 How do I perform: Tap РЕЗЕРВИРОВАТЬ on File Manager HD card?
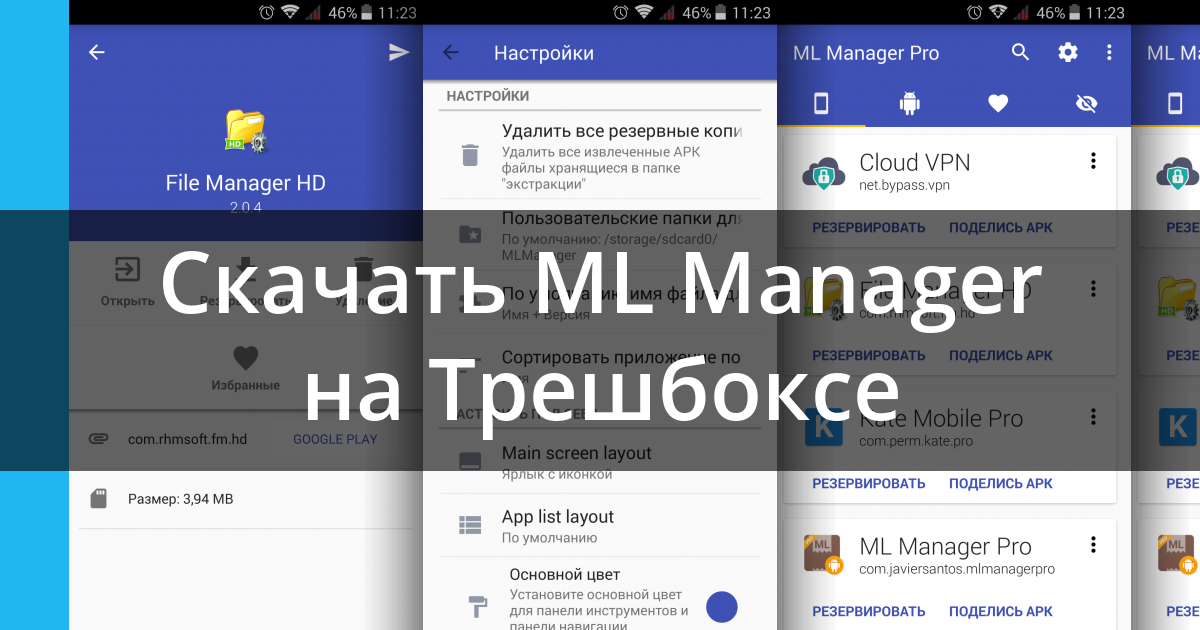pos(869,355)
